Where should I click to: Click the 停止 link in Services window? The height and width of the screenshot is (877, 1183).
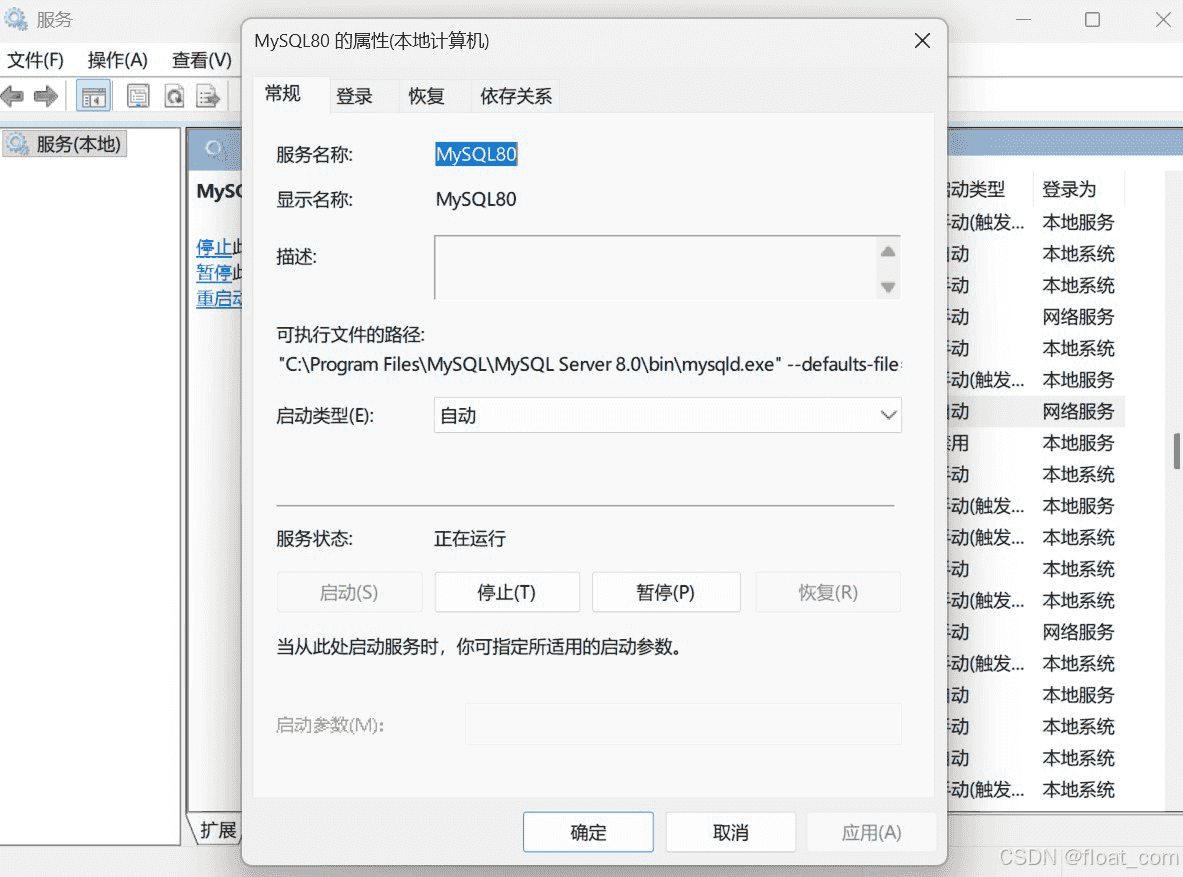(x=214, y=248)
